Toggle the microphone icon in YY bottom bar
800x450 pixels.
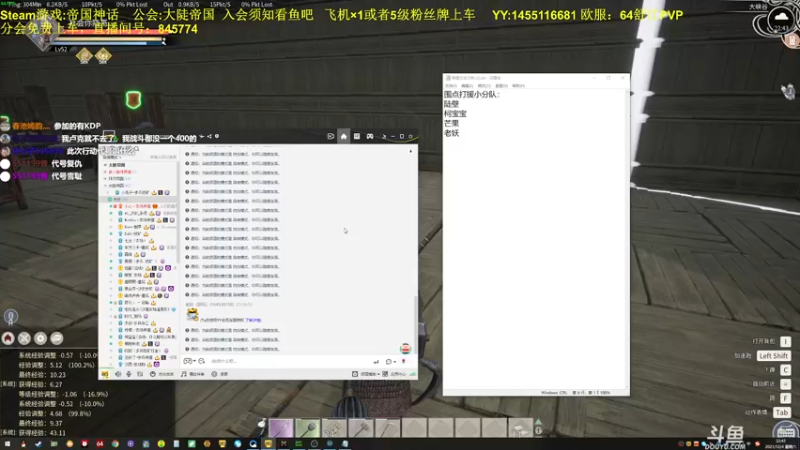point(129,374)
